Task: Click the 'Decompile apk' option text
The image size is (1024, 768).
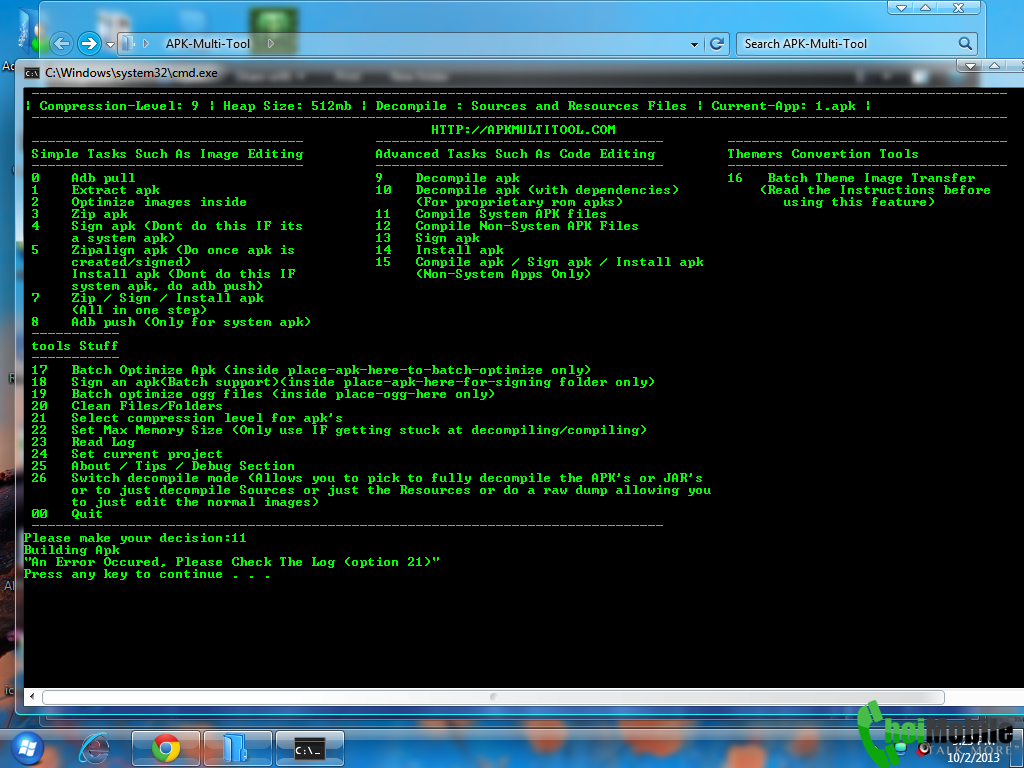Action: [x=468, y=178]
